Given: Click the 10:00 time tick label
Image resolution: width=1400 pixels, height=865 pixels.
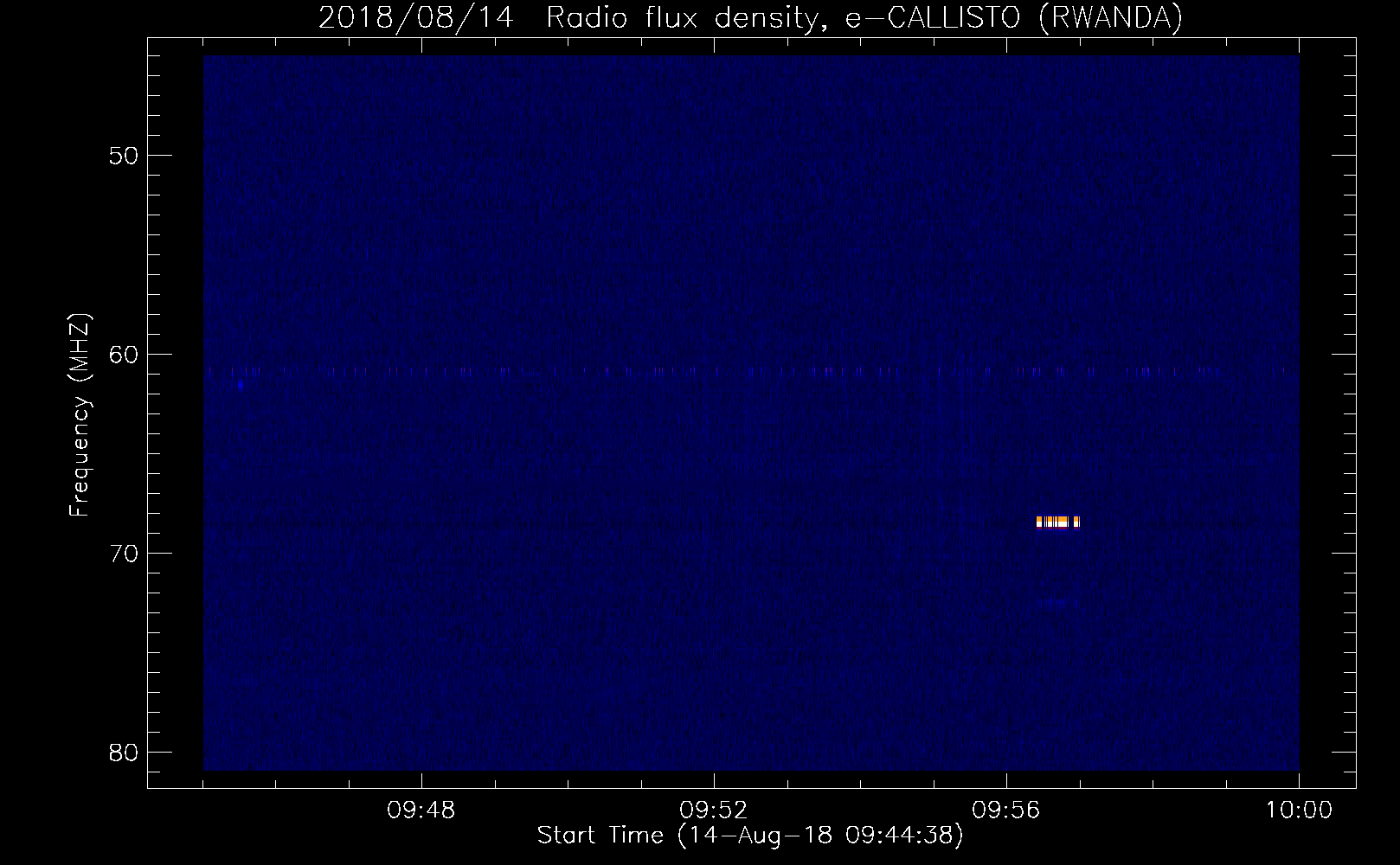Looking at the screenshot, I should pos(1299,811).
